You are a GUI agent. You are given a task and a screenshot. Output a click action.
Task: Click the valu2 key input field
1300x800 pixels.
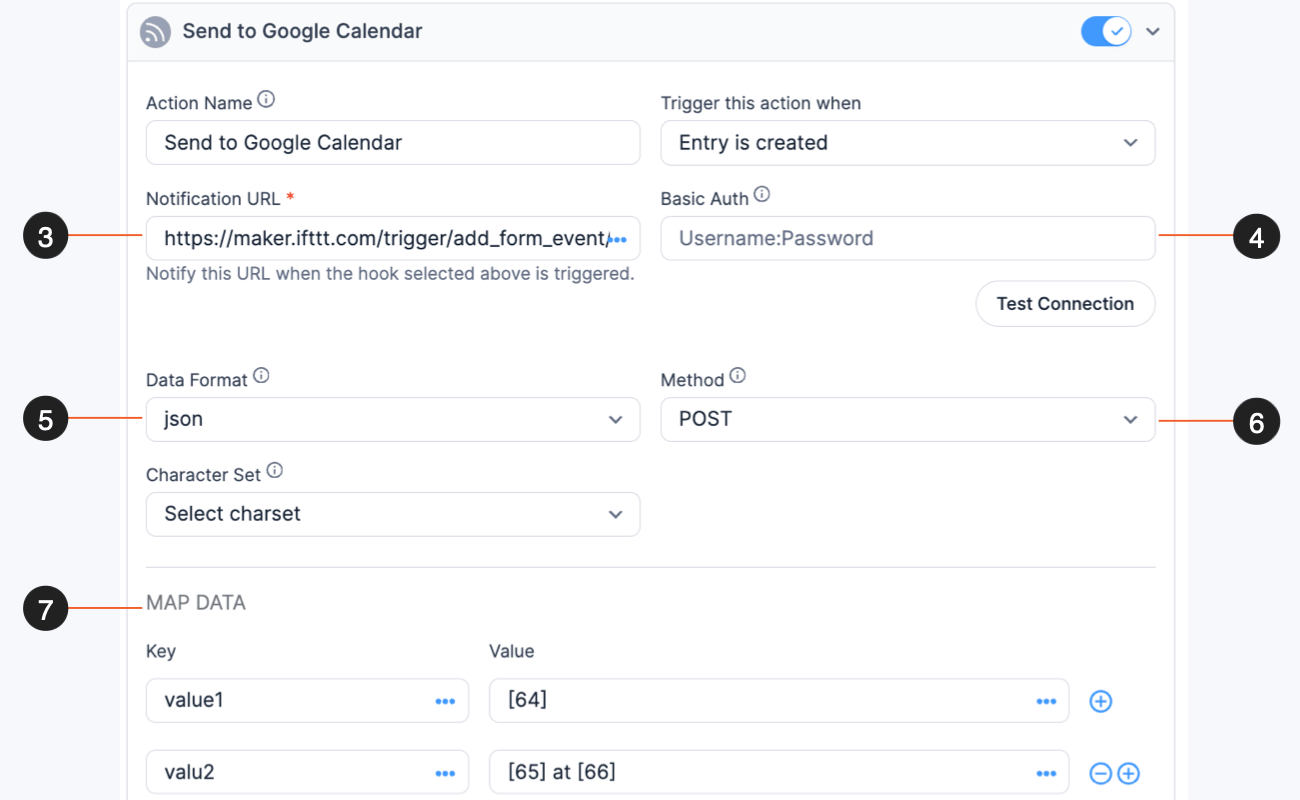point(307,772)
